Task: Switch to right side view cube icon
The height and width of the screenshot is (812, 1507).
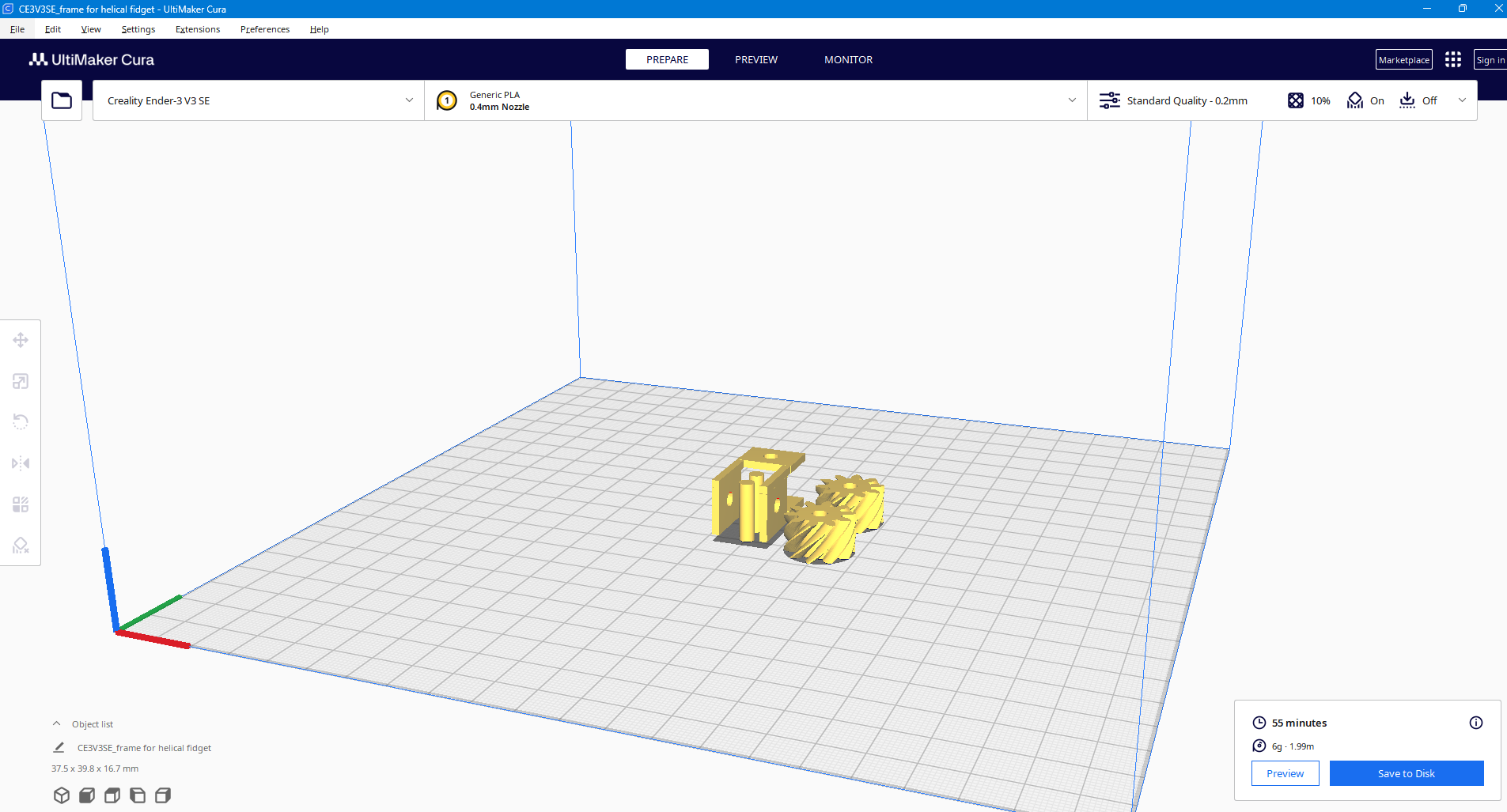Action: [x=163, y=795]
